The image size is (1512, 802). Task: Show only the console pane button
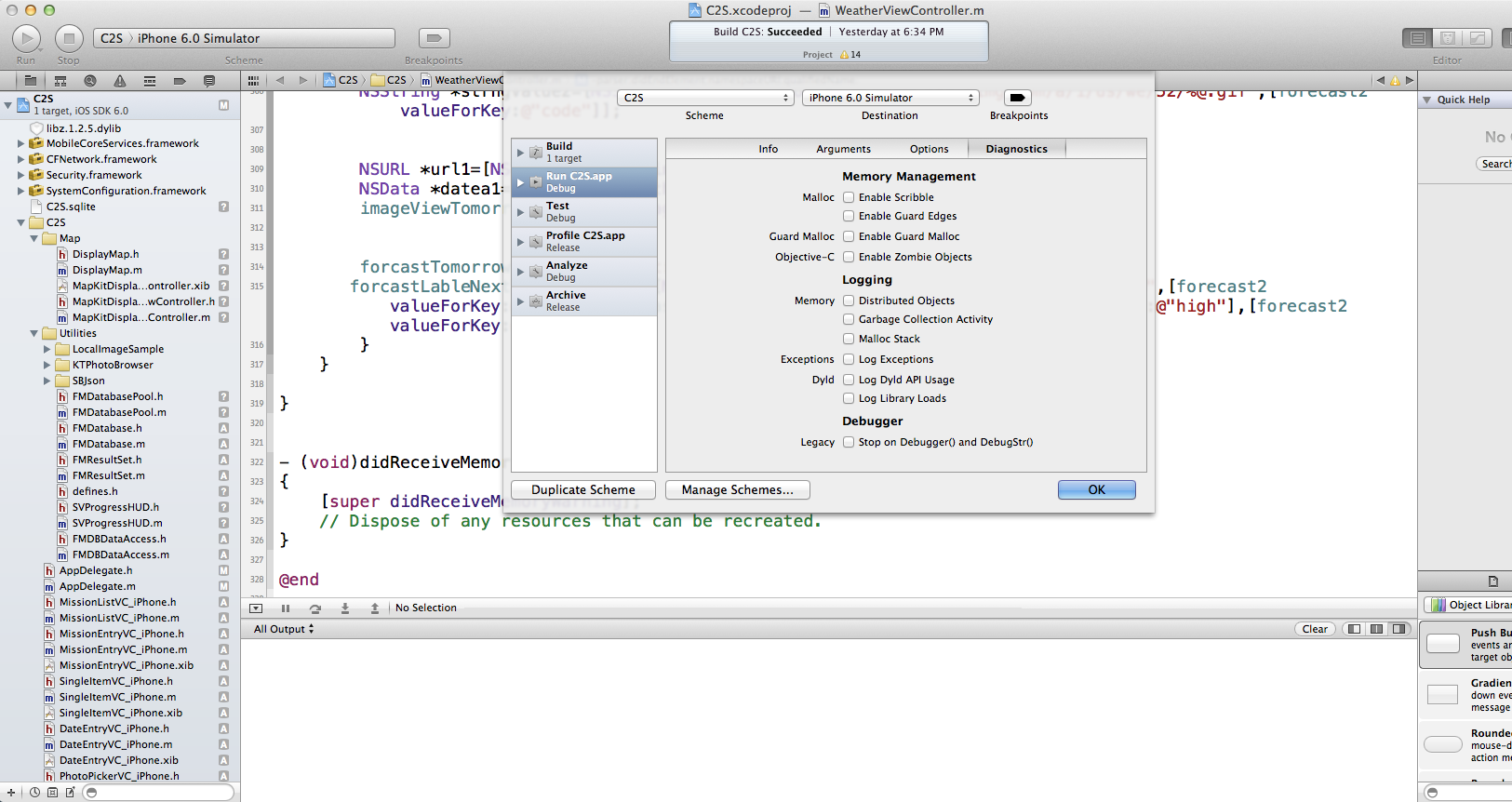(1398, 629)
